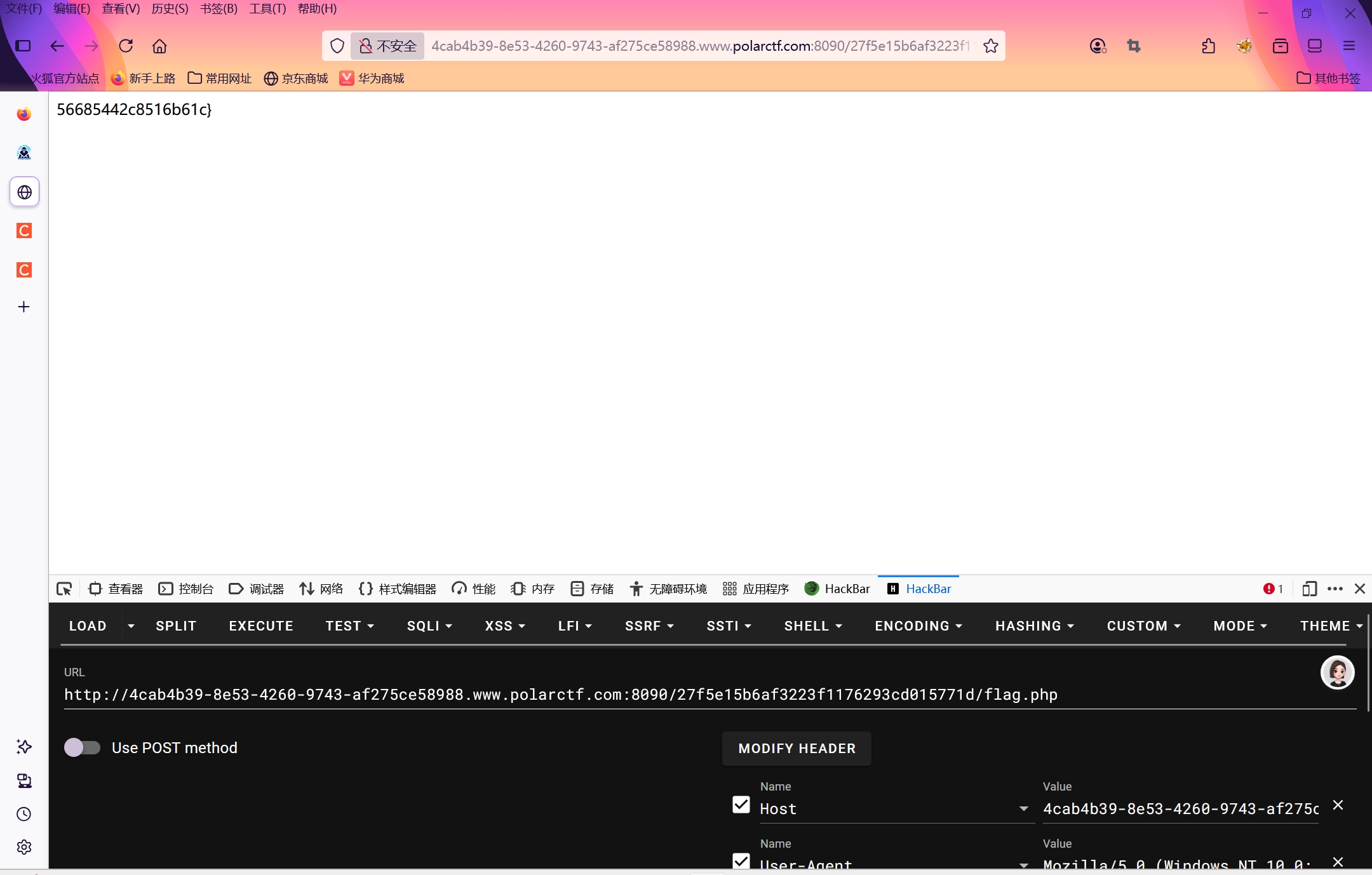Open sidebar history clock icon
This screenshot has height=875, width=1372.
(24, 814)
